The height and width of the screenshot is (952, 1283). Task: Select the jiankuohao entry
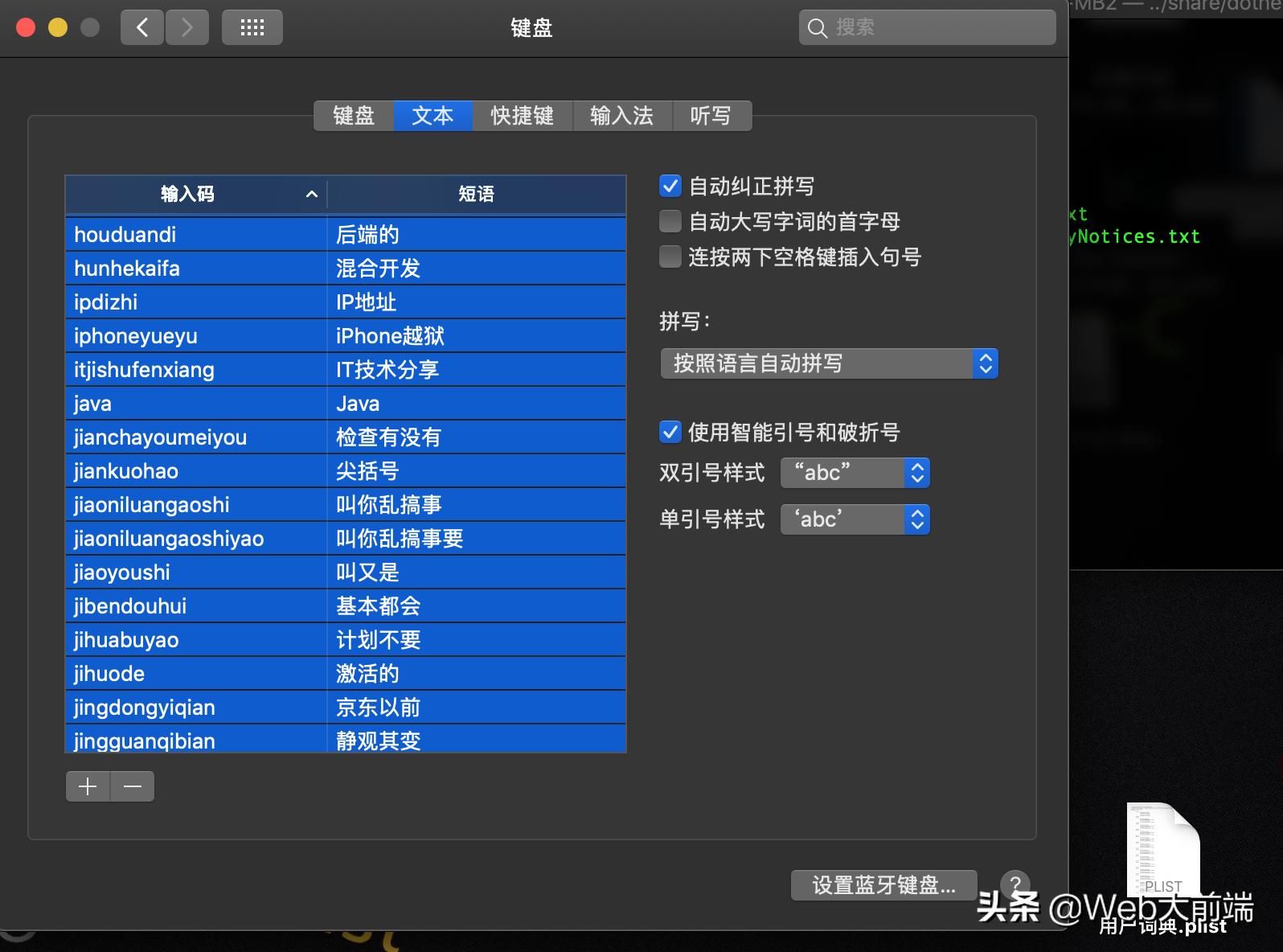pyautogui.click(x=346, y=471)
